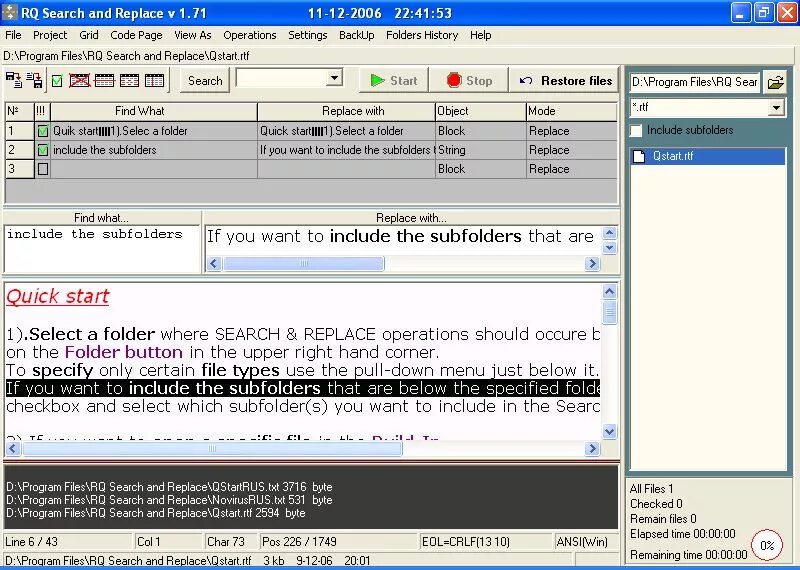Click scroll-down arrow of preview pane

coord(609,432)
